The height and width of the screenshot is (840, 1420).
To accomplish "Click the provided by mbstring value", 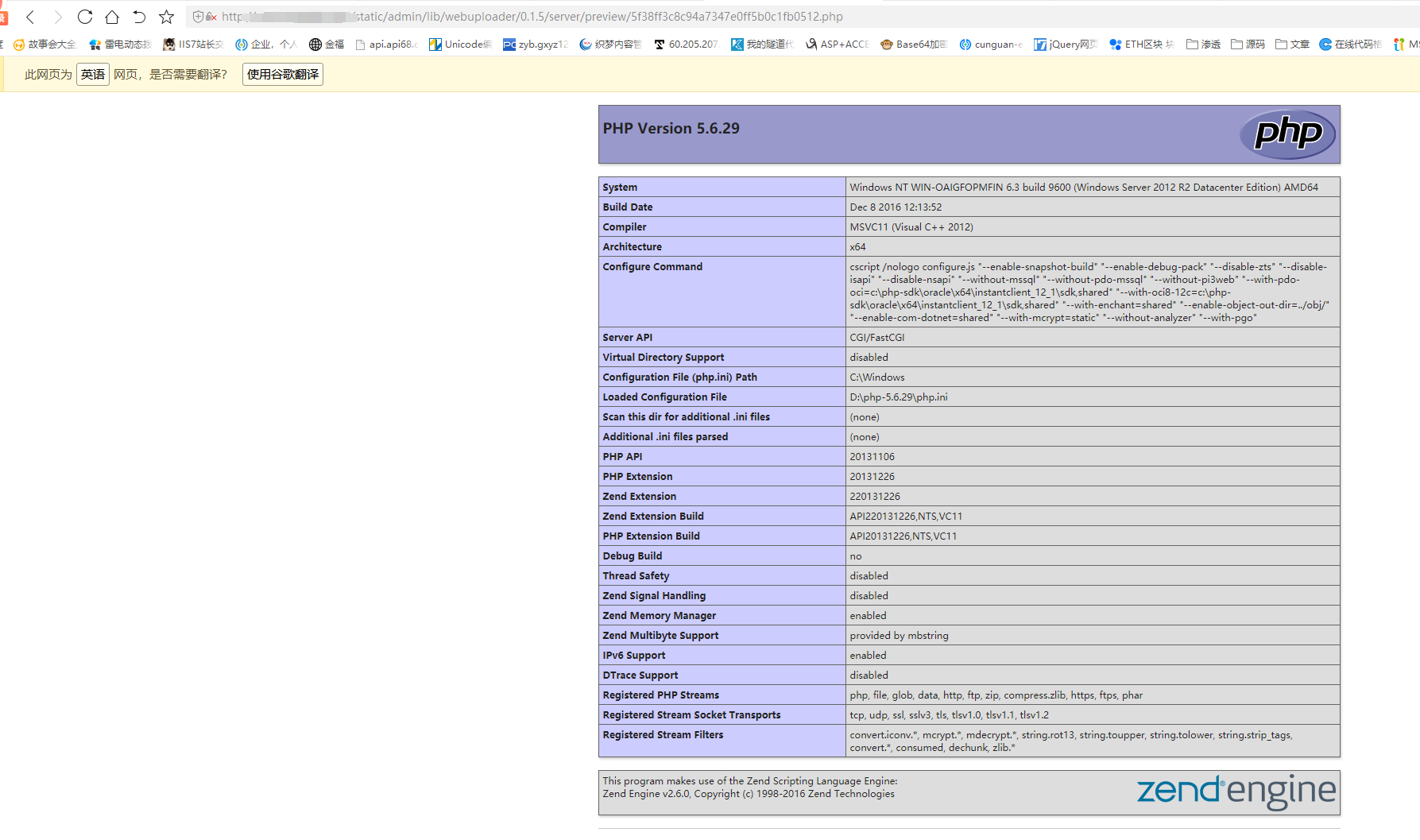I will pyautogui.click(x=899, y=636).
